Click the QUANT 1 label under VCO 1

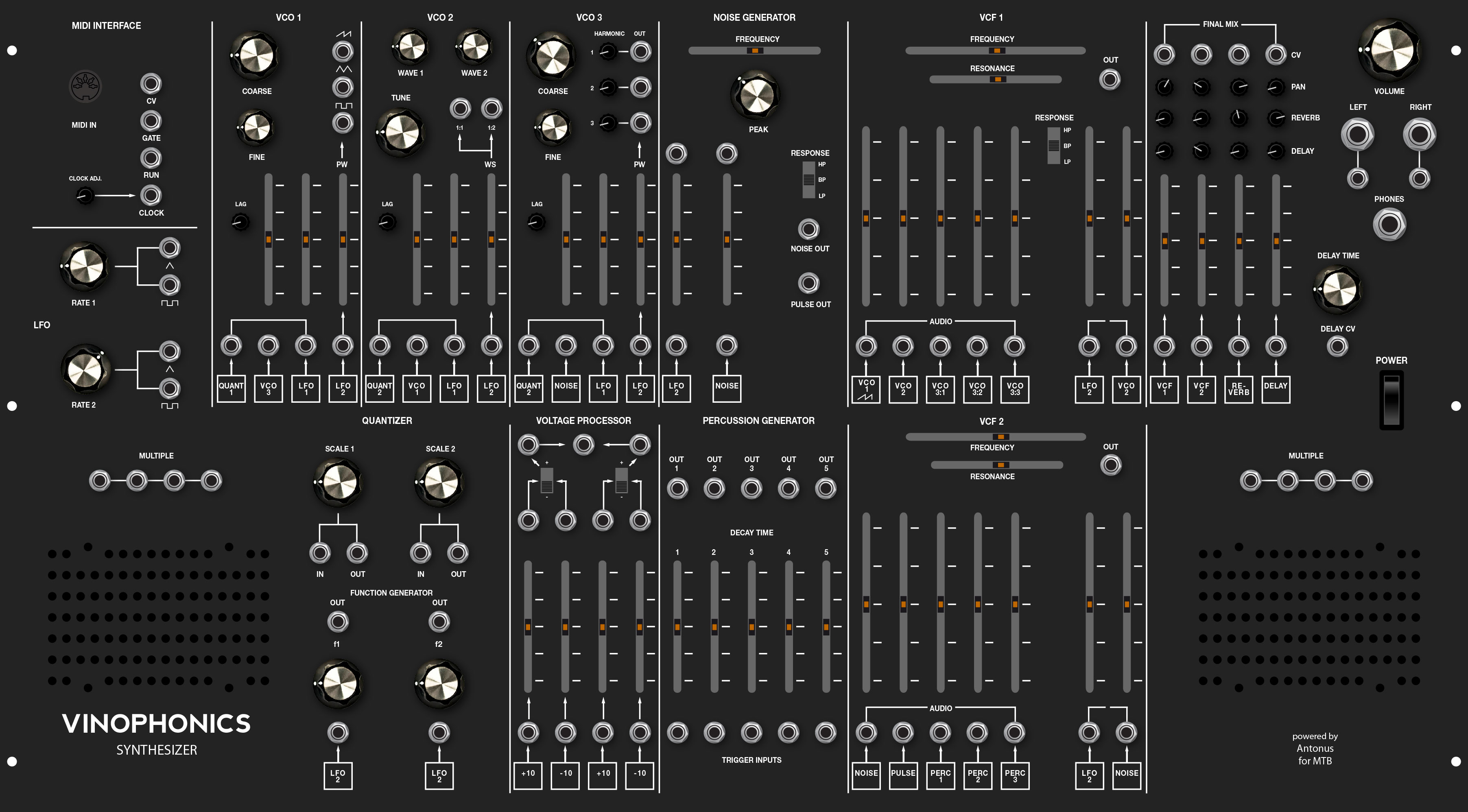(x=231, y=389)
